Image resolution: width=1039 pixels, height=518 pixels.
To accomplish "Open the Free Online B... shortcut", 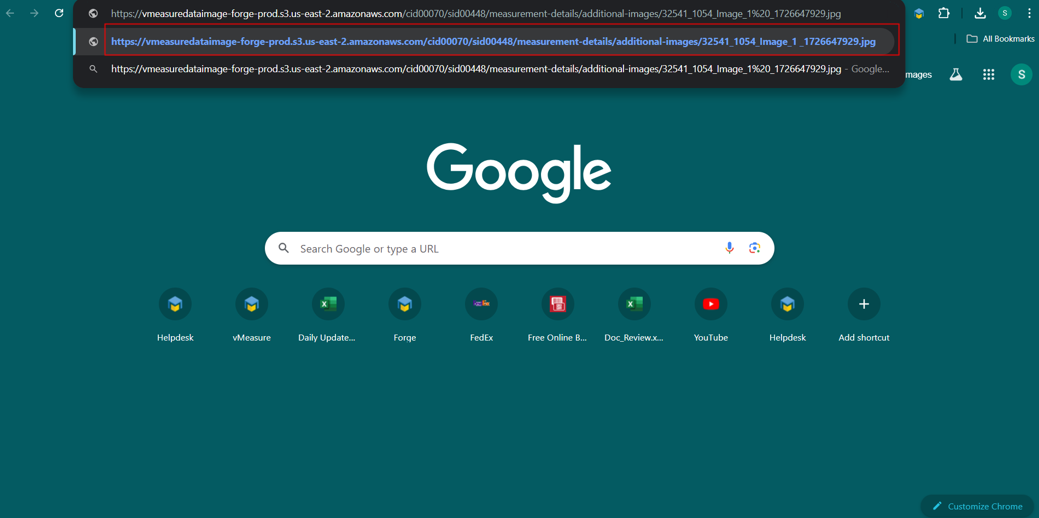I will tap(557, 315).
